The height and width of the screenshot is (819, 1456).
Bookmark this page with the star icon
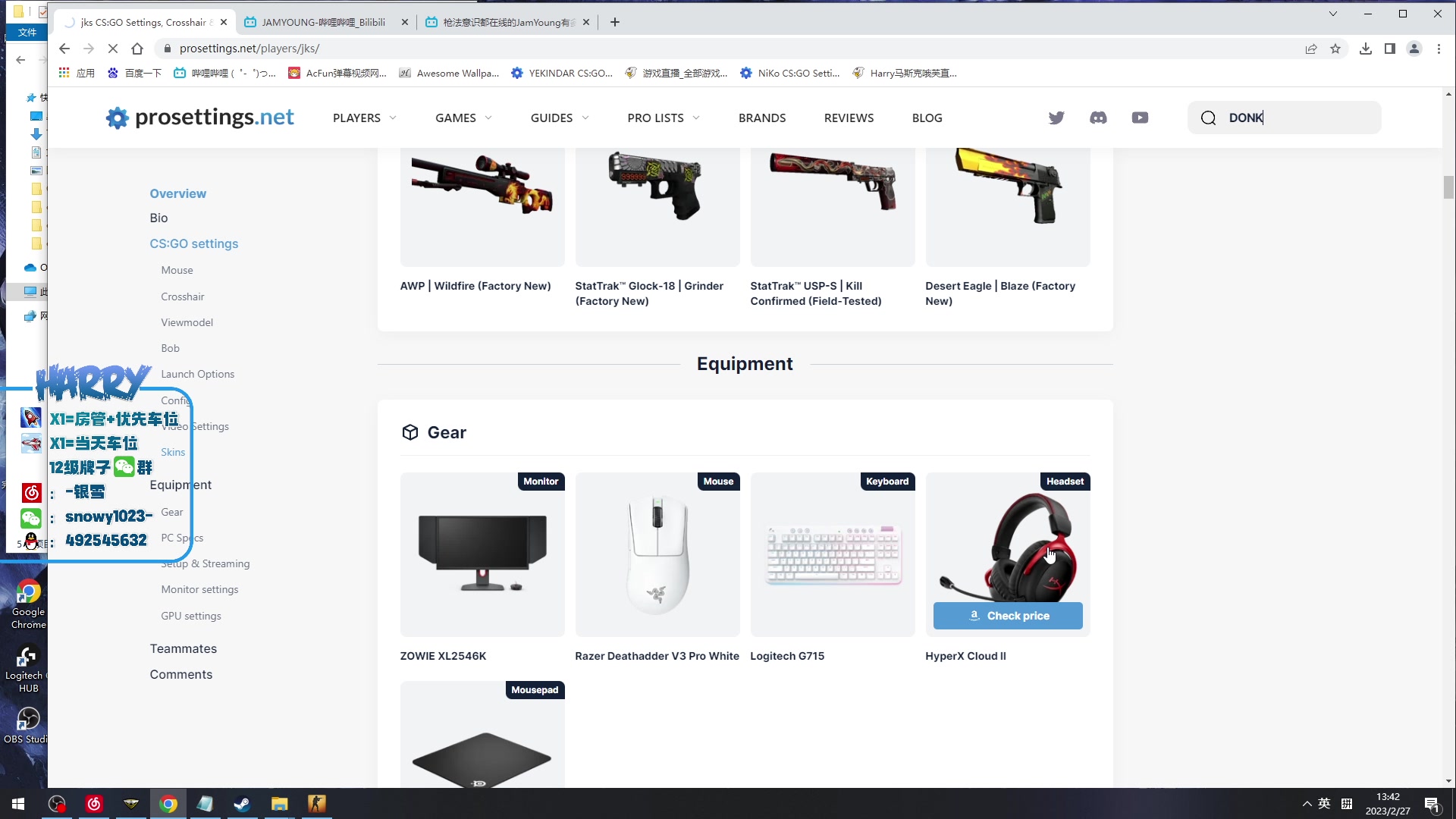tap(1335, 49)
